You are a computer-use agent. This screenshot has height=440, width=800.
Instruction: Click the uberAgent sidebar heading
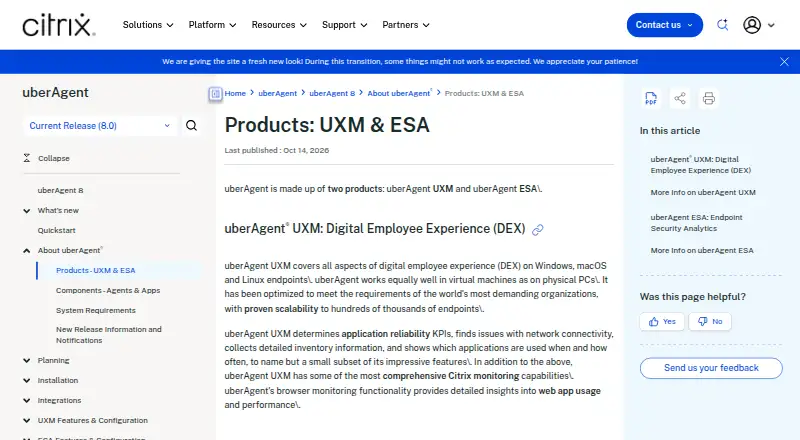[x=55, y=92]
